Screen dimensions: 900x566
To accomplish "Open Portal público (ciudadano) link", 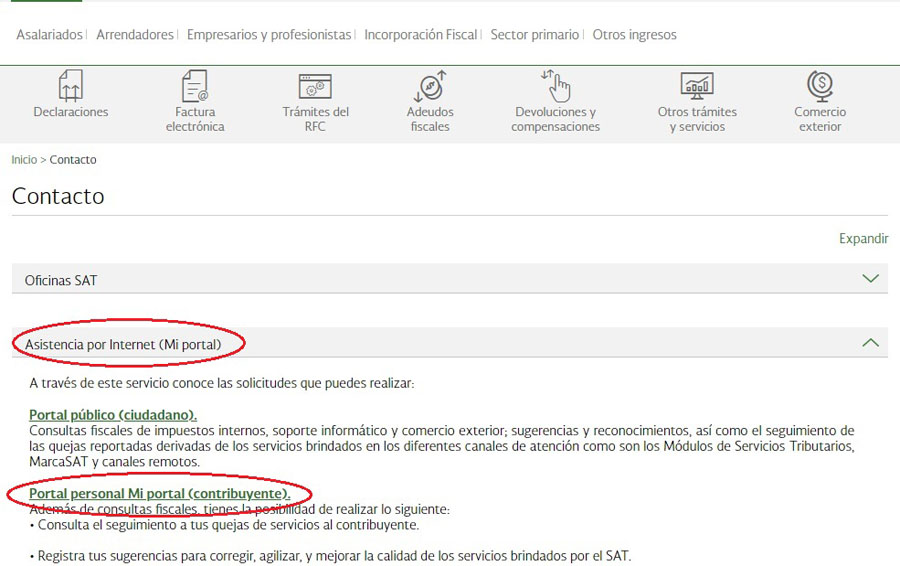I will (x=113, y=414).
